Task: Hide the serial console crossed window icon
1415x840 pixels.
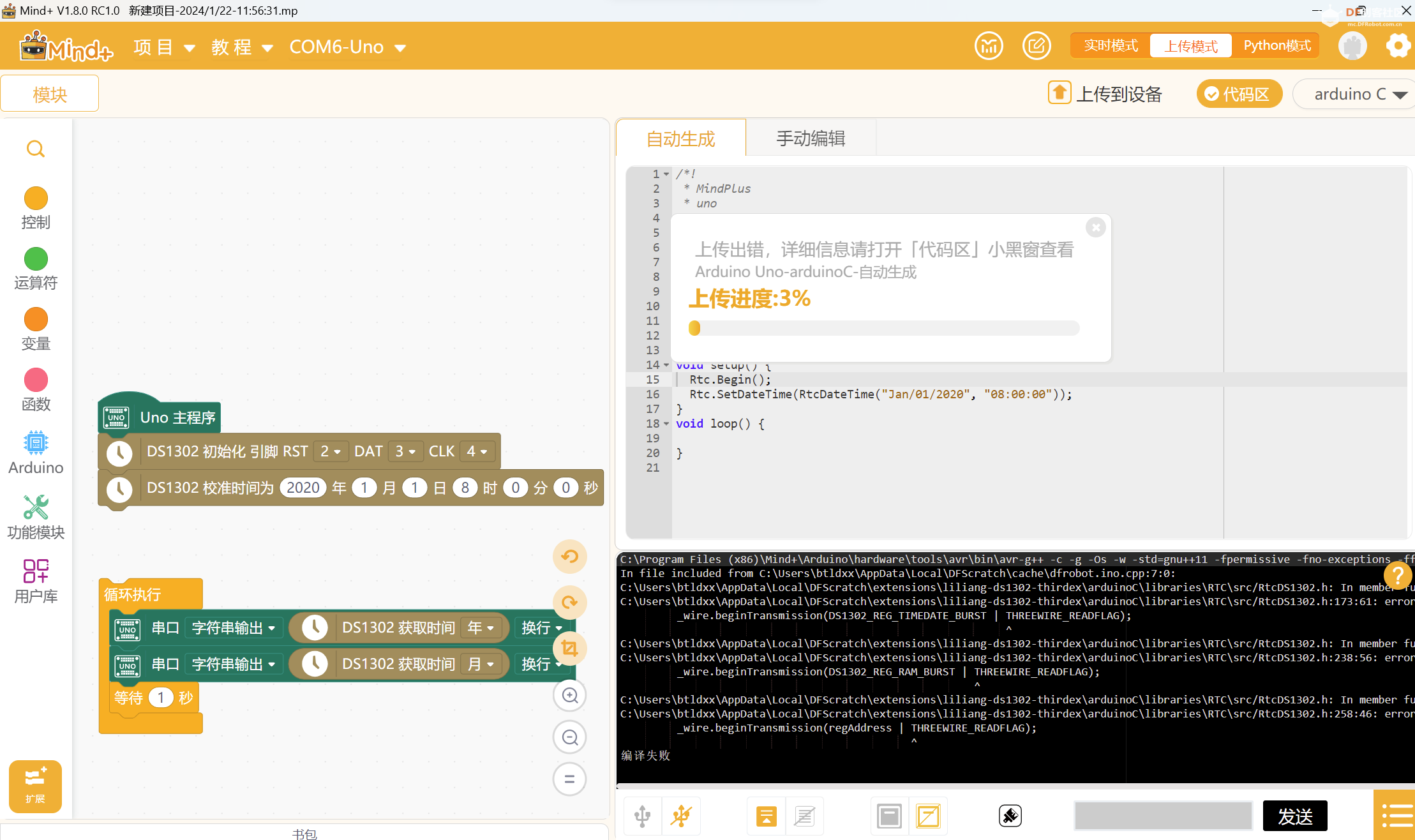Action: [x=928, y=816]
